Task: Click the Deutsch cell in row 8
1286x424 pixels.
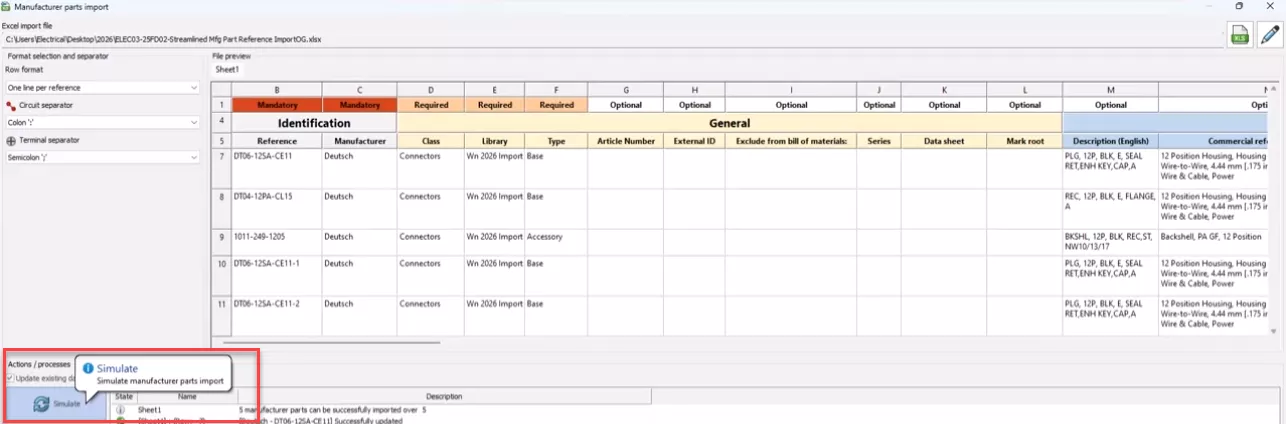Action: point(360,209)
